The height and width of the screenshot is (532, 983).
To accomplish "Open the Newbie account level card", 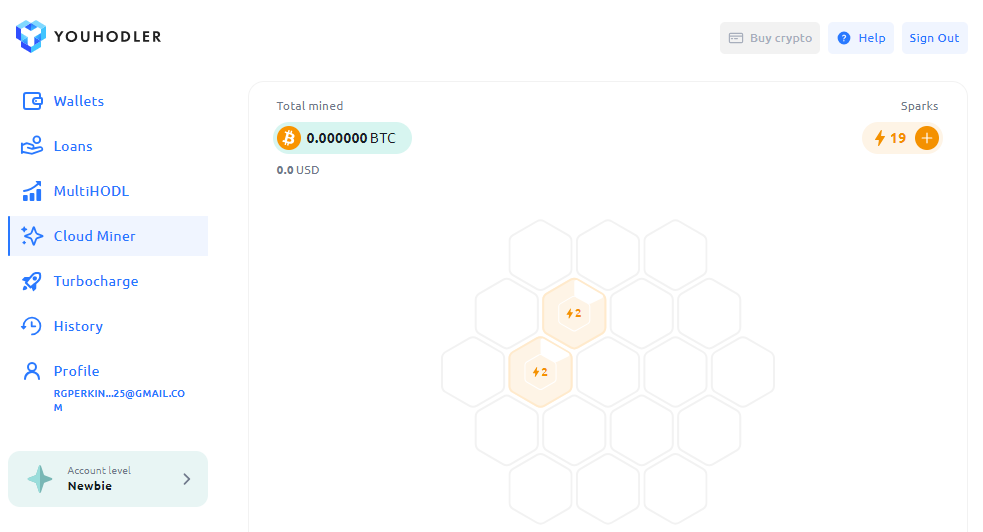I will pyautogui.click(x=108, y=479).
